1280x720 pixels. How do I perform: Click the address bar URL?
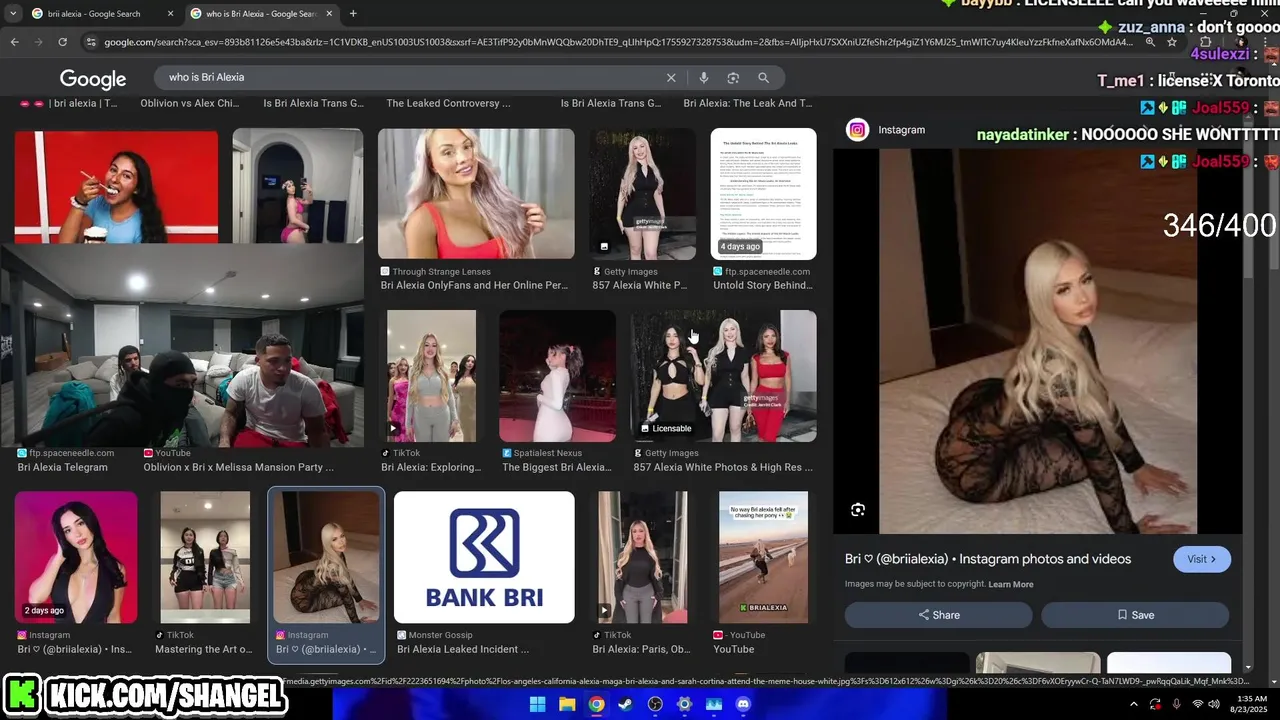pos(620,42)
